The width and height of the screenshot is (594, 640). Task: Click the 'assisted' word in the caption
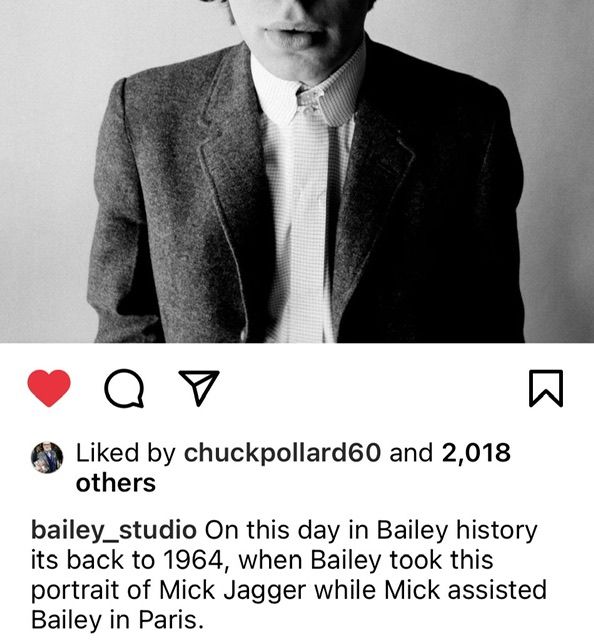click(497, 590)
